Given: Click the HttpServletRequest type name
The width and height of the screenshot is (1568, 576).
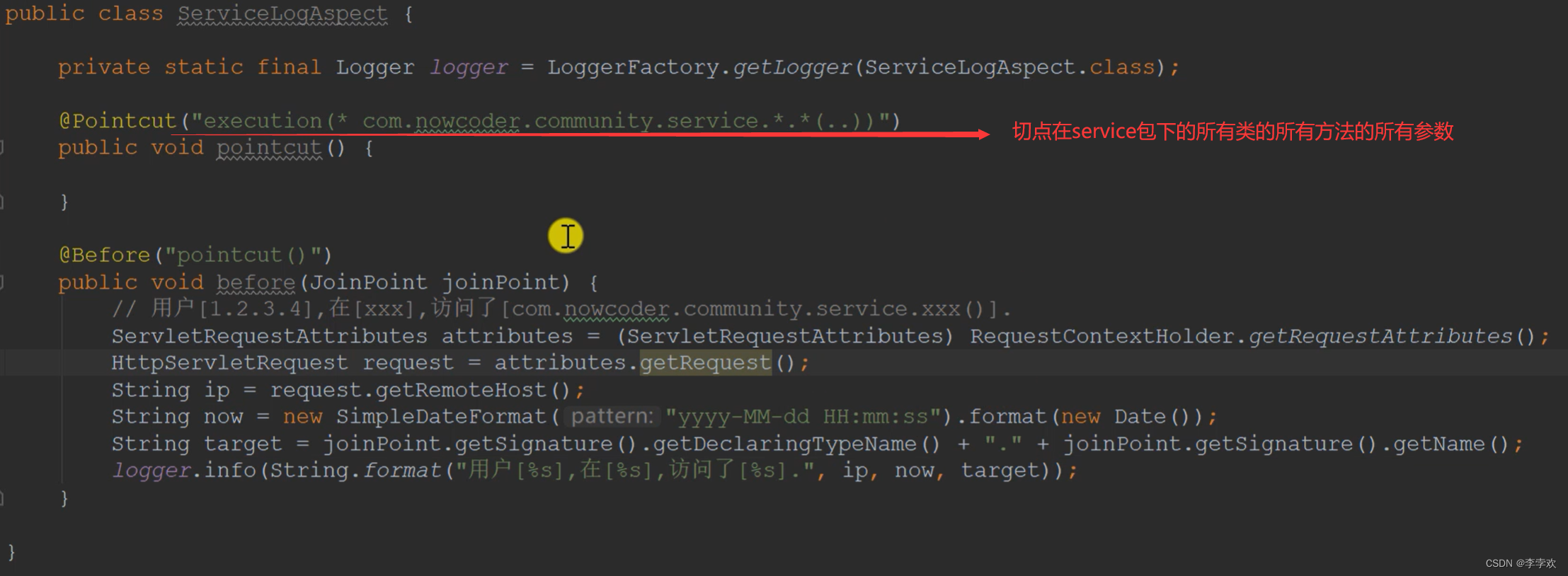Looking at the screenshot, I should (229, 363).
